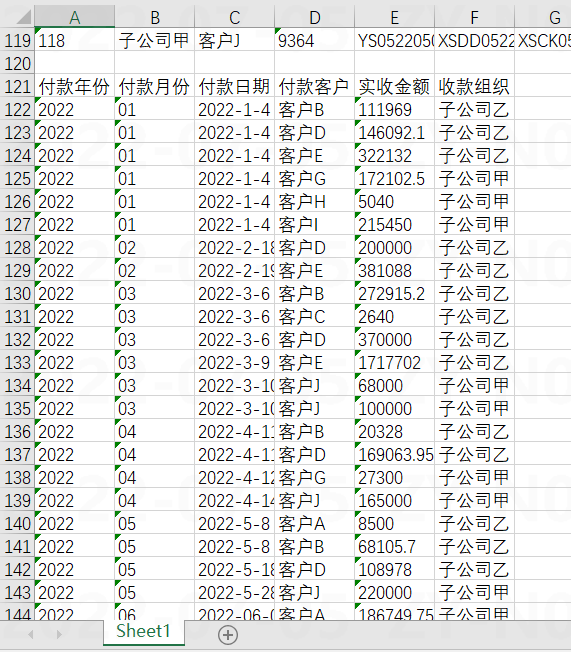571x652 pixels.
Task: Click amount cell 8500
Action: [394, 524]
